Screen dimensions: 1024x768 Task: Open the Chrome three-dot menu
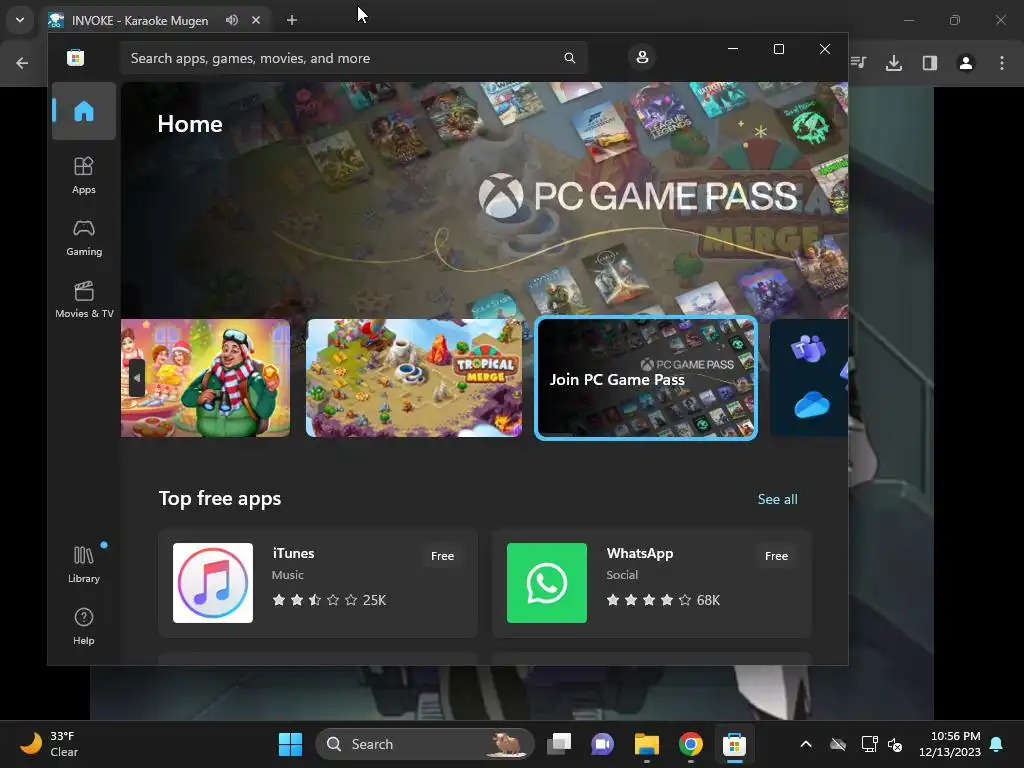1002,63
